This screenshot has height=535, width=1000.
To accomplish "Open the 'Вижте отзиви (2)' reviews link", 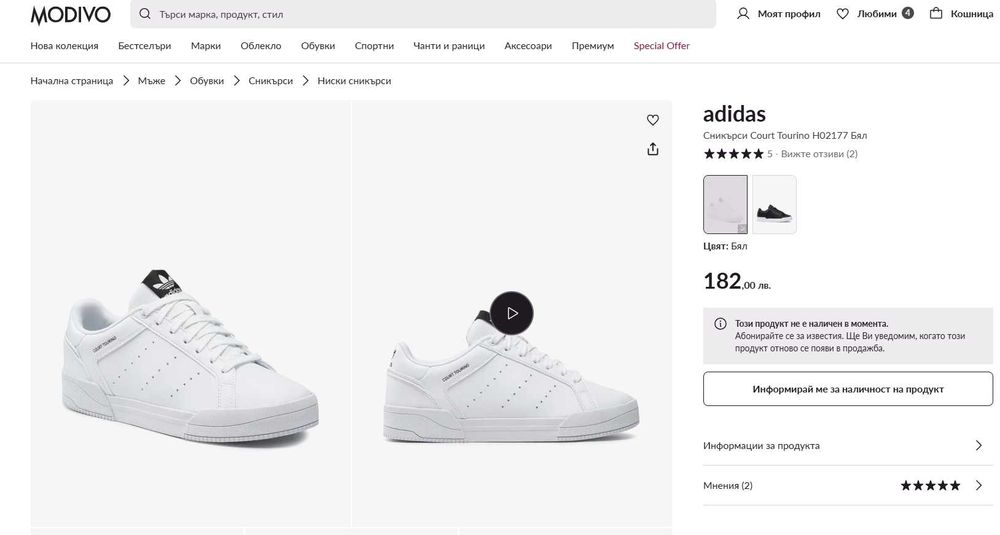I will coord(819,154).
